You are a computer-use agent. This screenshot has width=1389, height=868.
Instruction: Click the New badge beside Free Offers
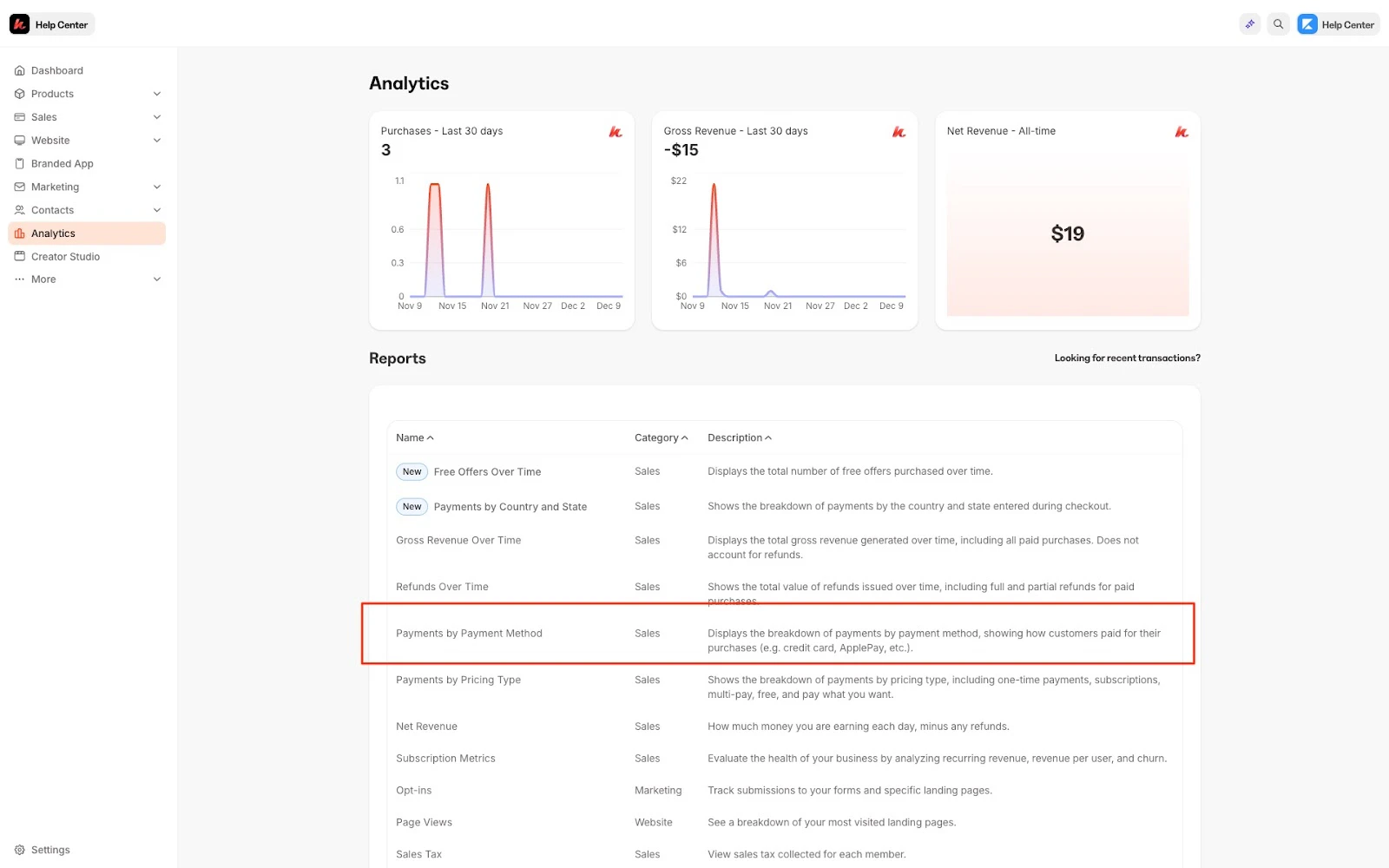[411, 472]
